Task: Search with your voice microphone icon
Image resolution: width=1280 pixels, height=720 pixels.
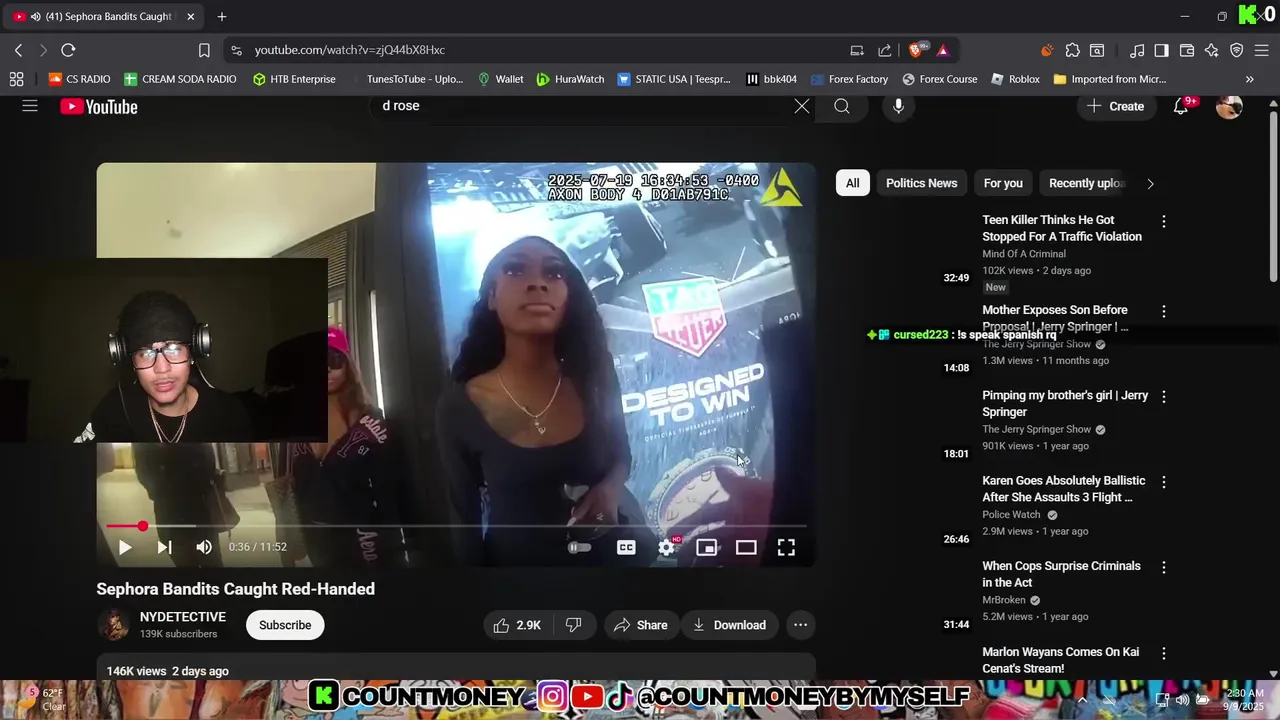Action: pyautogui.click(x=898, y=106)
